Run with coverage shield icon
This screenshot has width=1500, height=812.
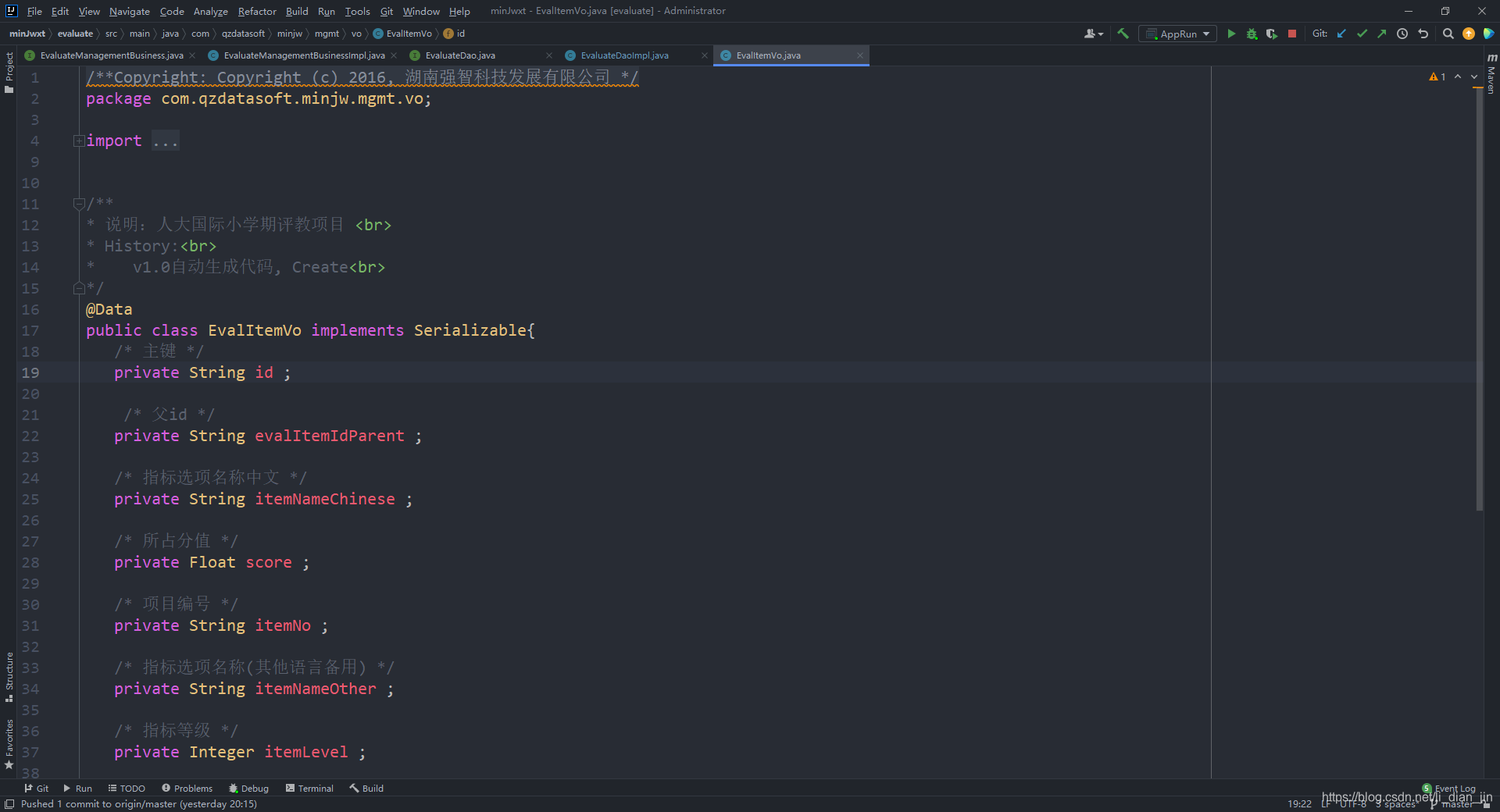1272,34
